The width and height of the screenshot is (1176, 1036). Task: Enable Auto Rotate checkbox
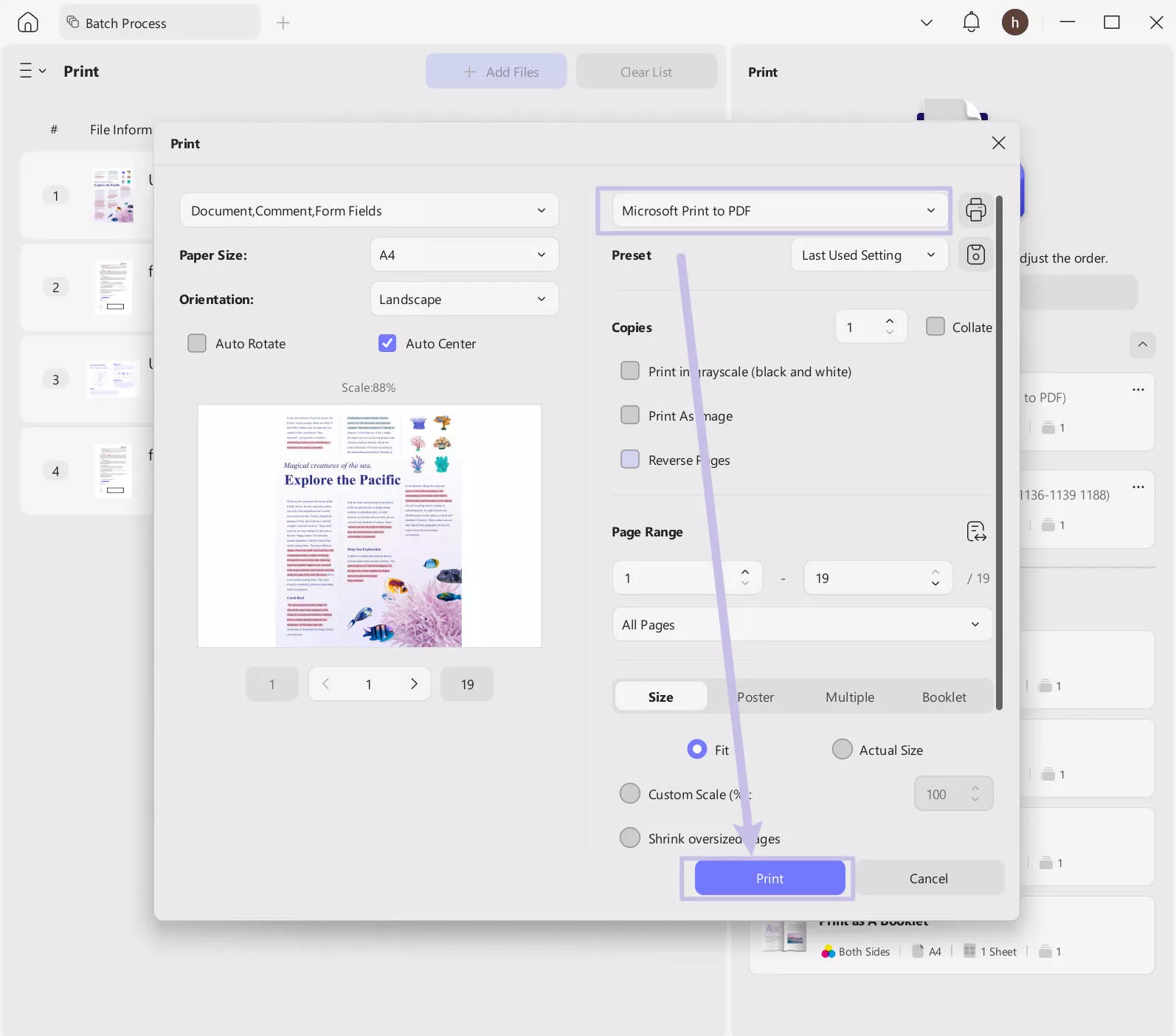pos(197,343)
